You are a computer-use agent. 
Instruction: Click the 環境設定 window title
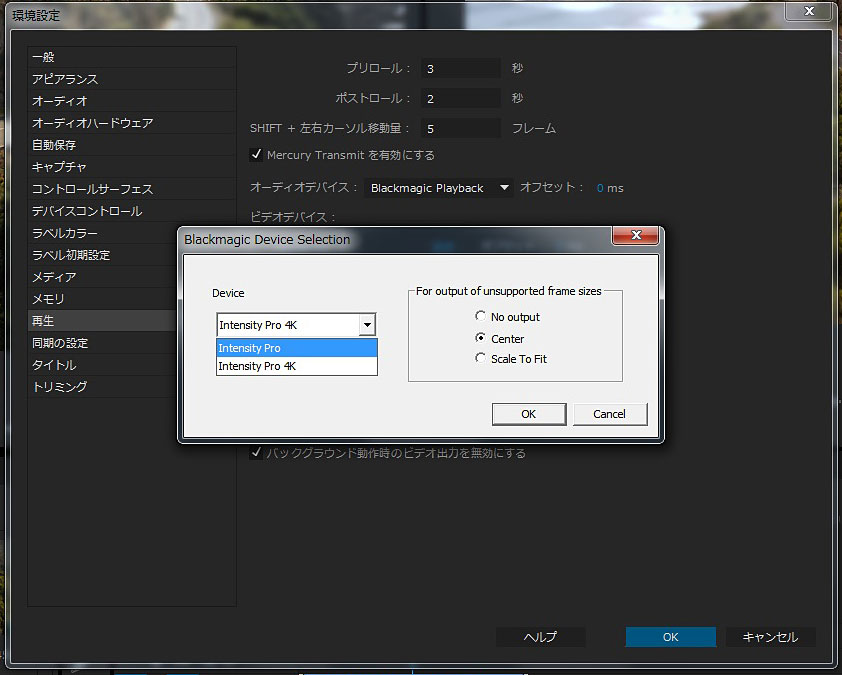[x=36, y=16]
